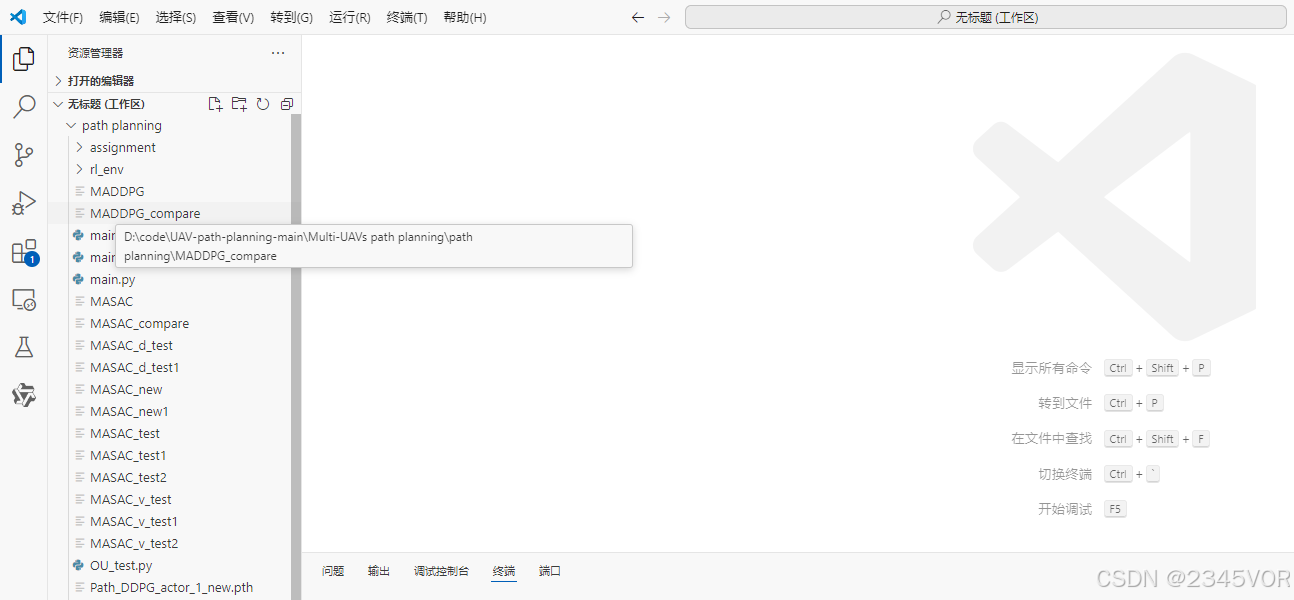The height and width of the screenshot is (600, 1294).
Task: Open the 终端(T) menu
Action: coord(407,17)
